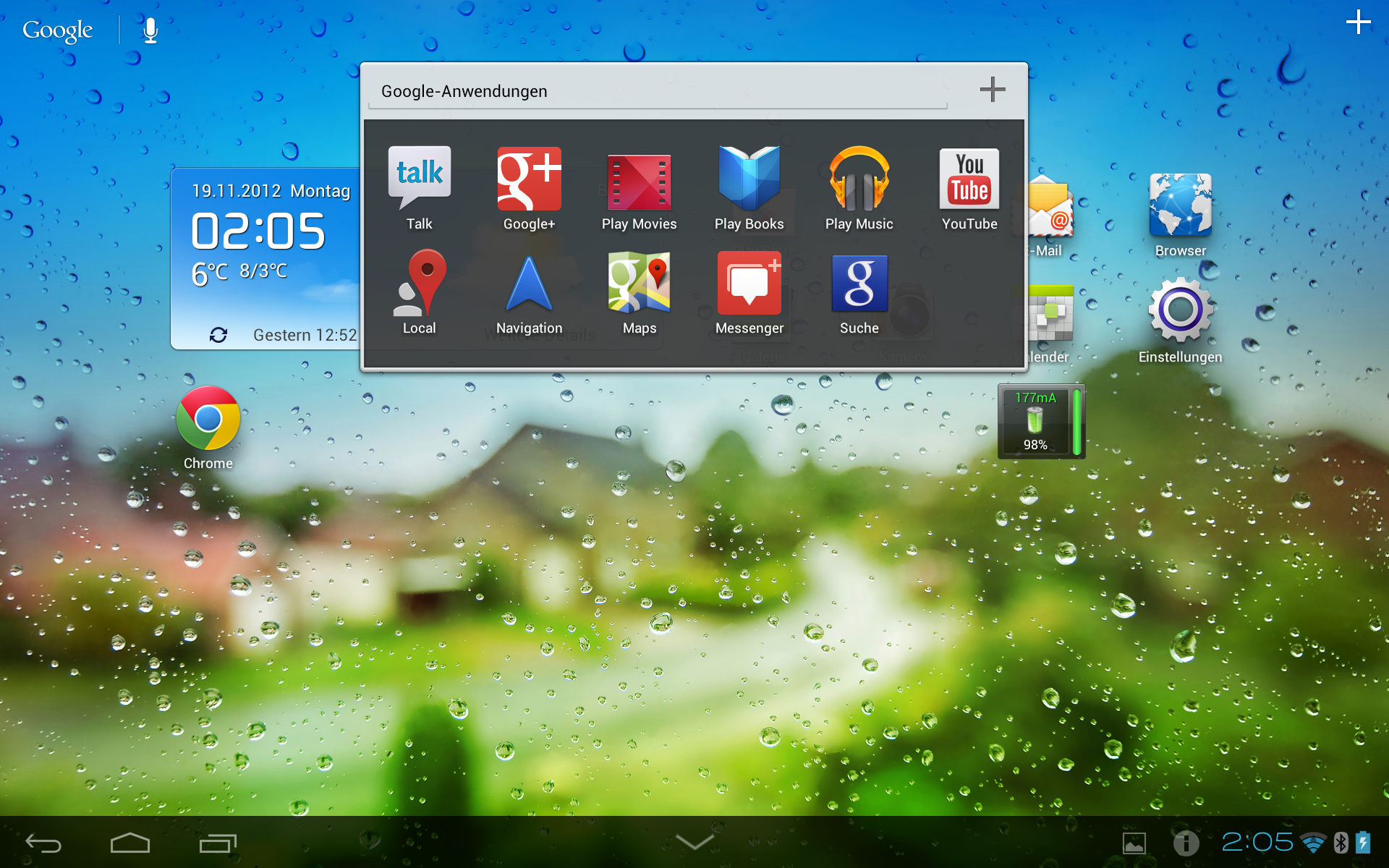Open the Browser globe icon
The image size is (1389, 868).
[x=1180, y=215]
